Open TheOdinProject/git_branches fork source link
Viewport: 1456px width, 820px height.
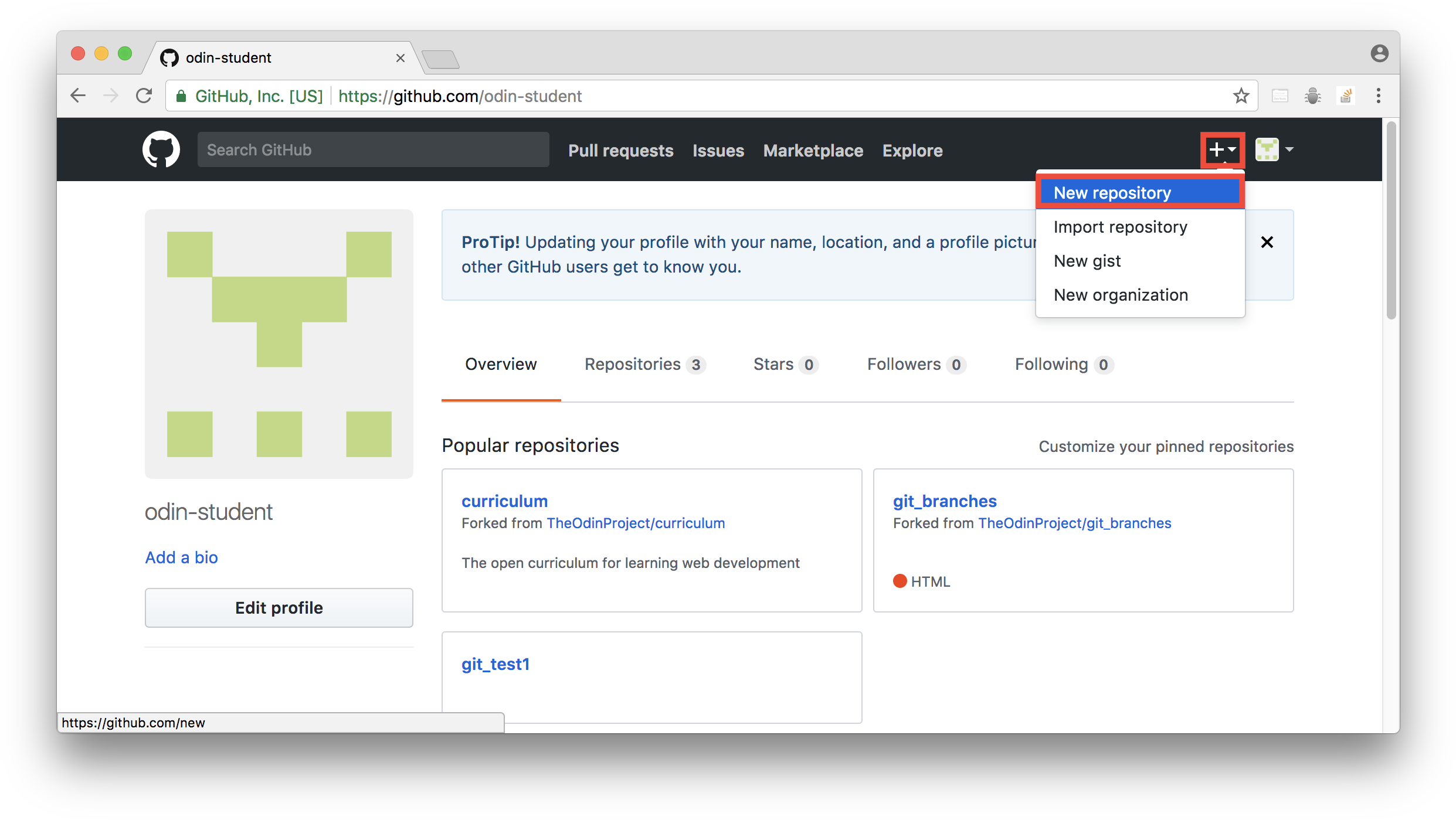pos(1074,523)
